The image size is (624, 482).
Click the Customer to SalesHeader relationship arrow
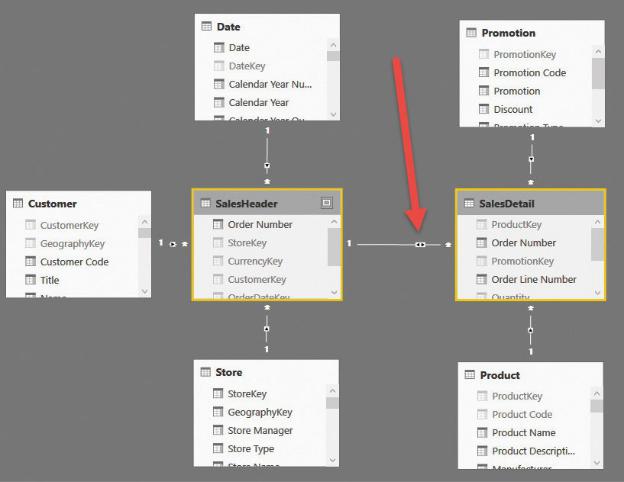pos(173,243)
